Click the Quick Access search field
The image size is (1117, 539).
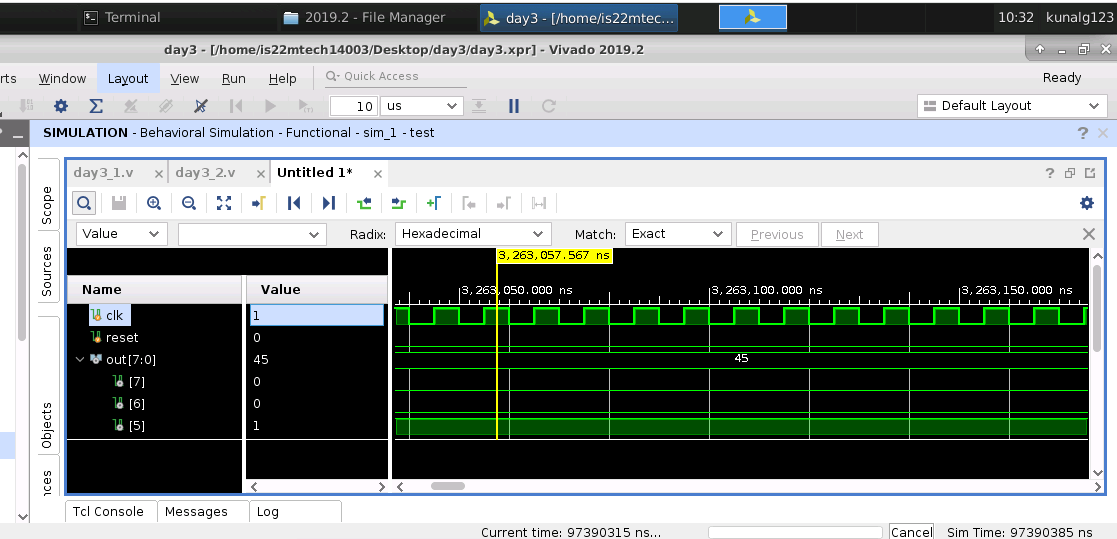click(396, 76)
